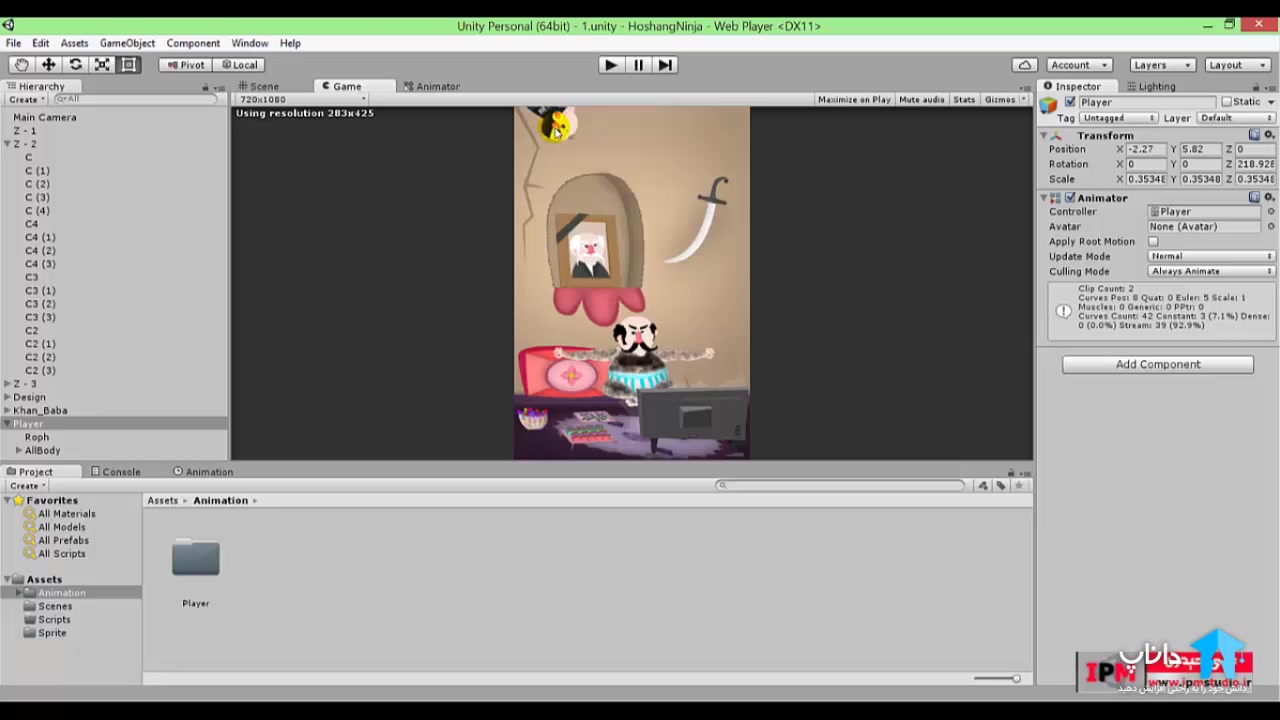Open the Component menu
The width and height of the screenshot is (1280, 720).
(x=193, y=44)
